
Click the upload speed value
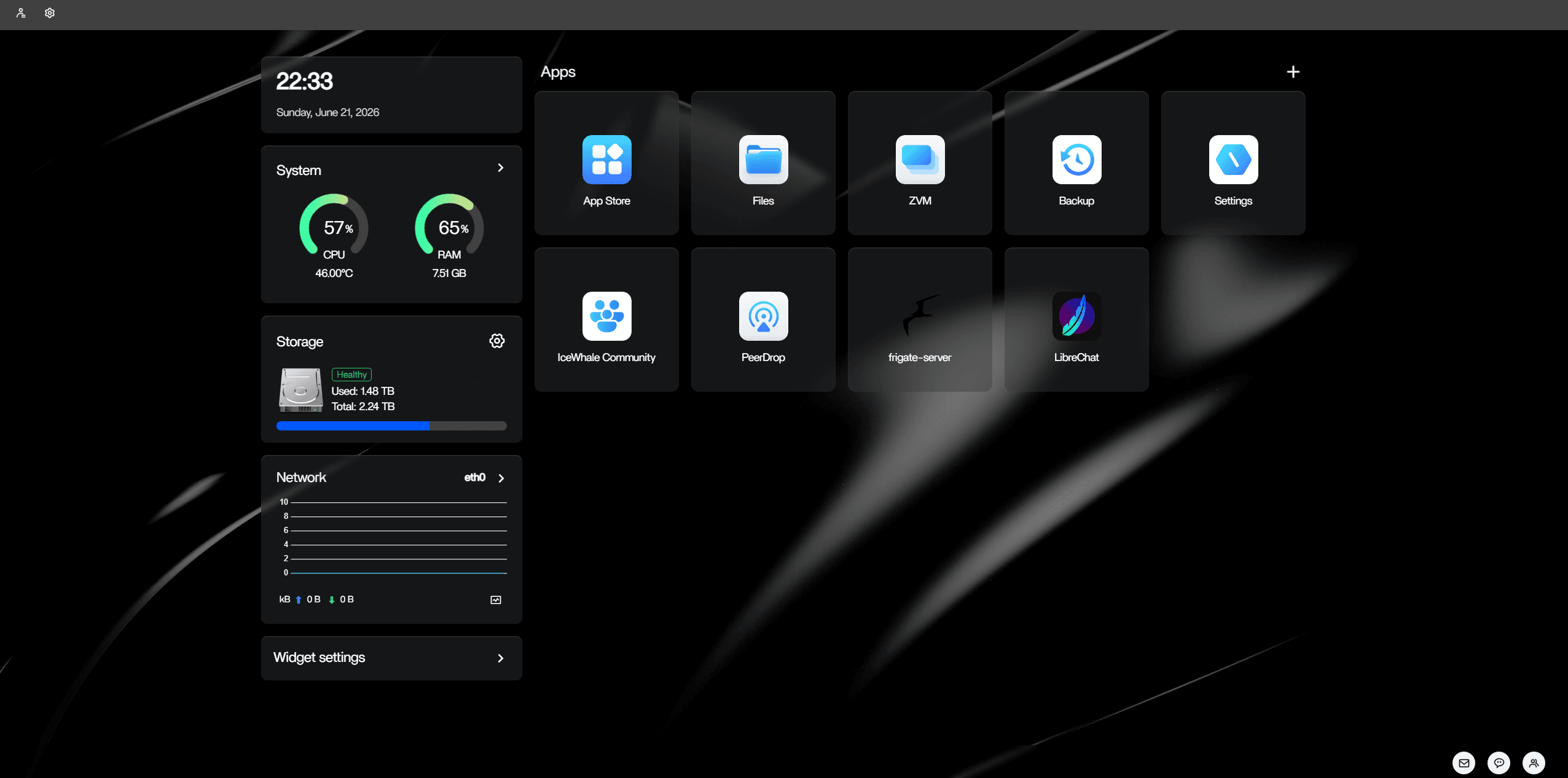[x=313, y=599]
